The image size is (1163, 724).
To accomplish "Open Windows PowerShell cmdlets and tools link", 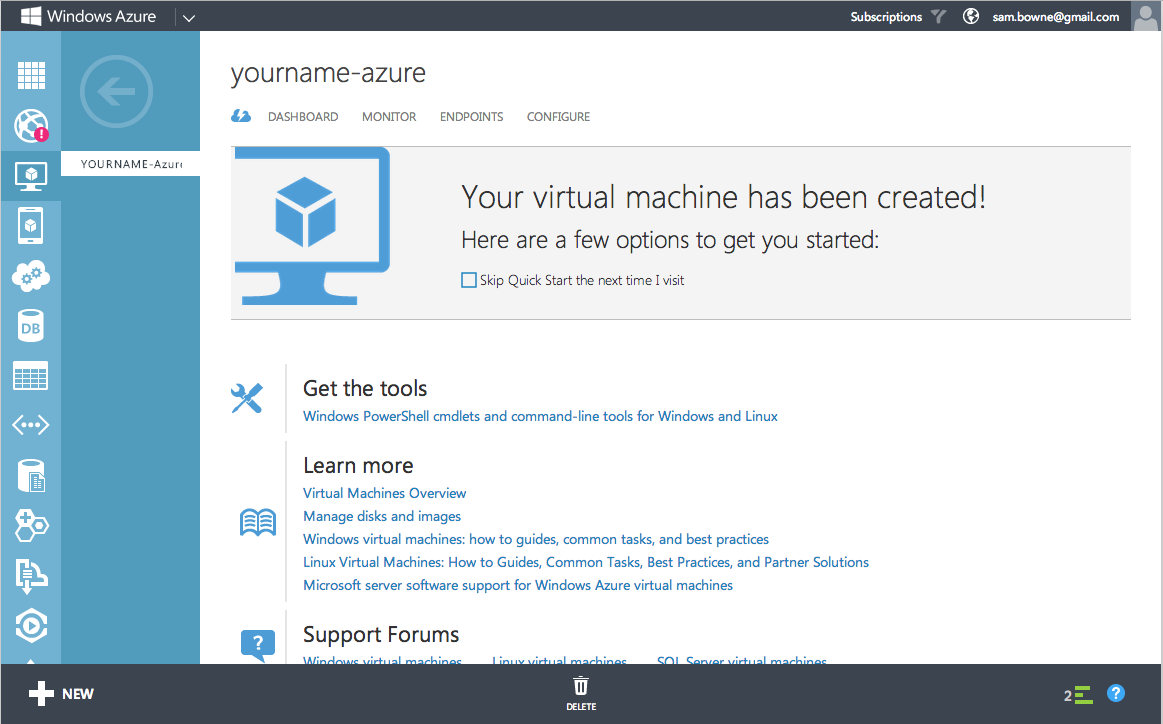I will point(541,416).
